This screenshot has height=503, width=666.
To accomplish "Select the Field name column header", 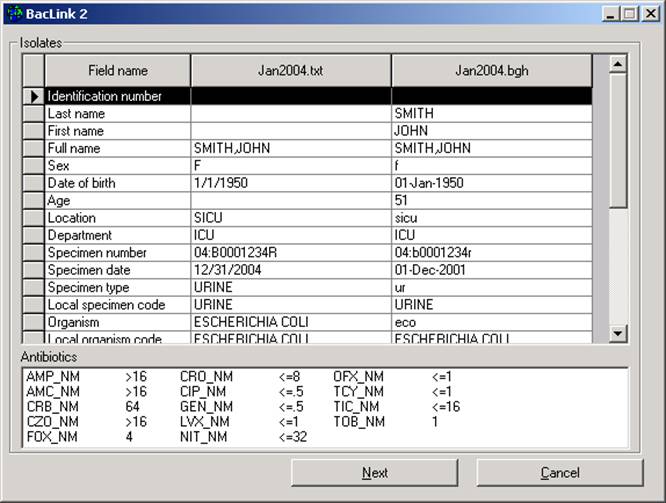I will [x=117, y=71].
